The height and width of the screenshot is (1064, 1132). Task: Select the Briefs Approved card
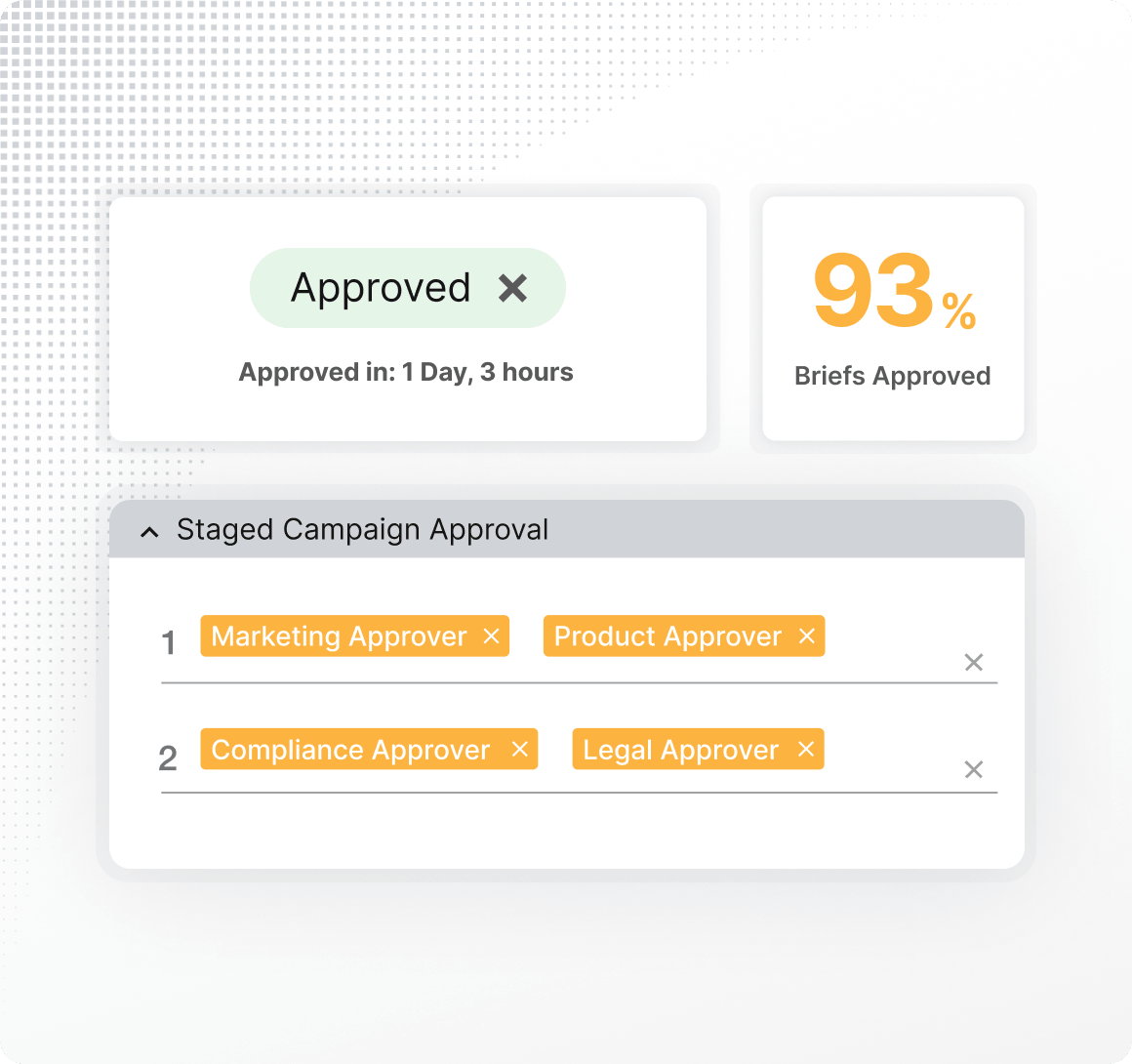pyautogui.click(x=893, y=318)
